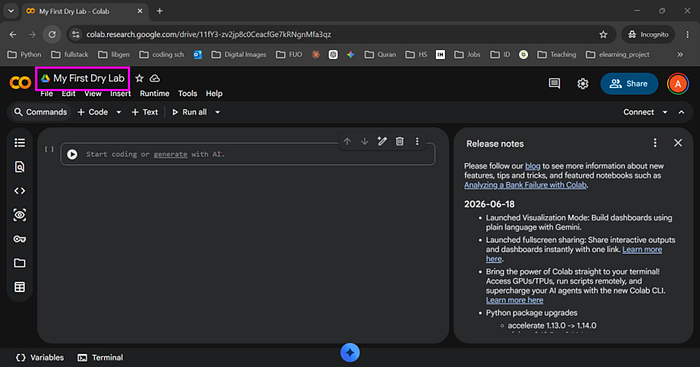The width and height of the screenshot is (700, 367).
Task: Expand the Run all dropdown arrow
Action: point(217,112)
